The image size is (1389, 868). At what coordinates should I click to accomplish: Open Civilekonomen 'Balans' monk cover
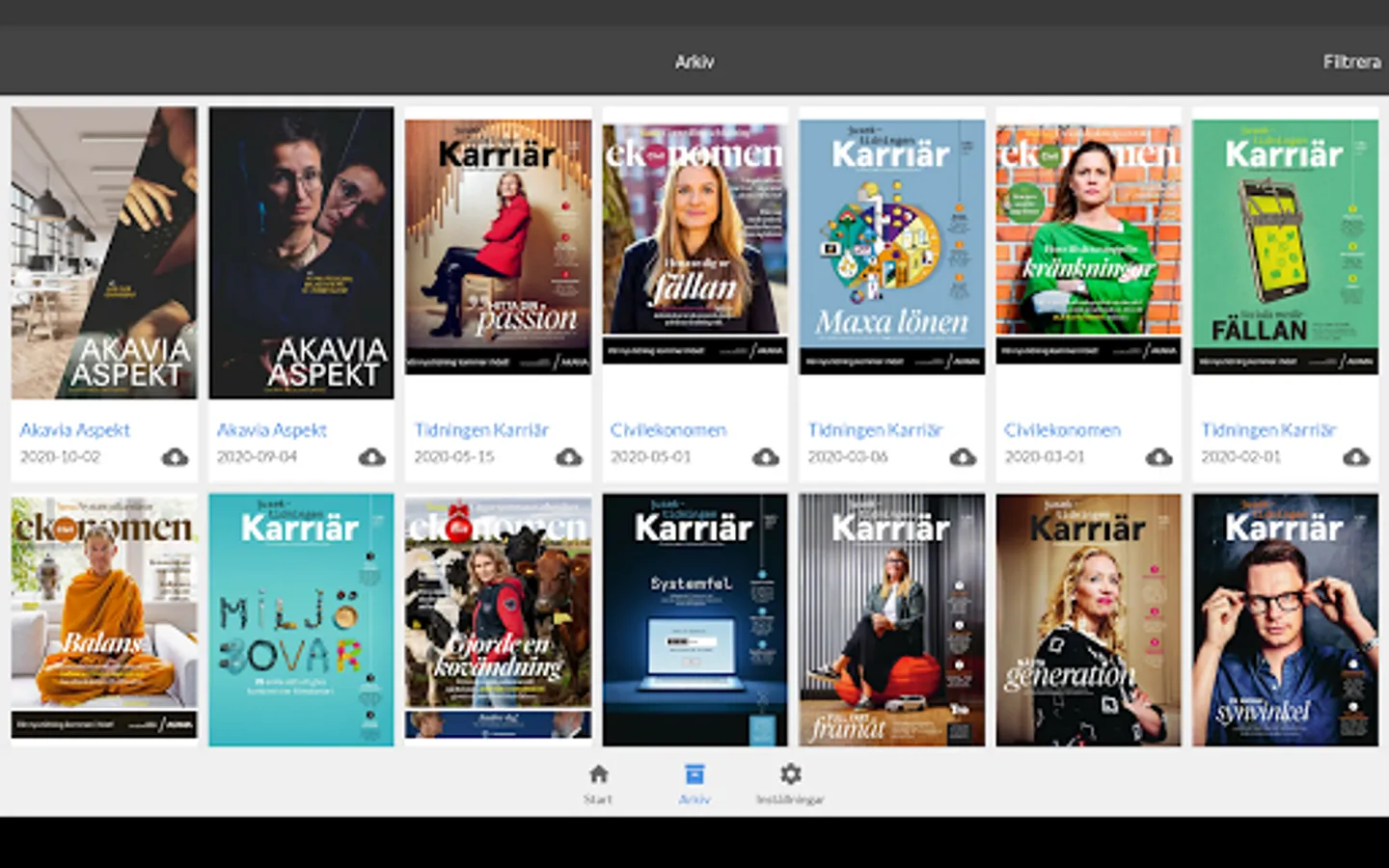click(104, 617)
